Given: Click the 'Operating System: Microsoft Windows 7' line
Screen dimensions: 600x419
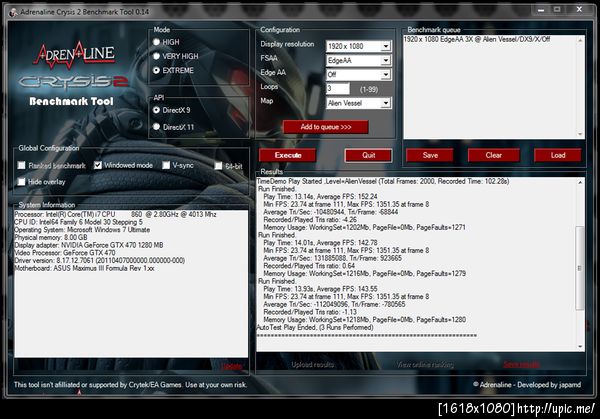Looking at the screenshot, I should click(x=82, y=230).
